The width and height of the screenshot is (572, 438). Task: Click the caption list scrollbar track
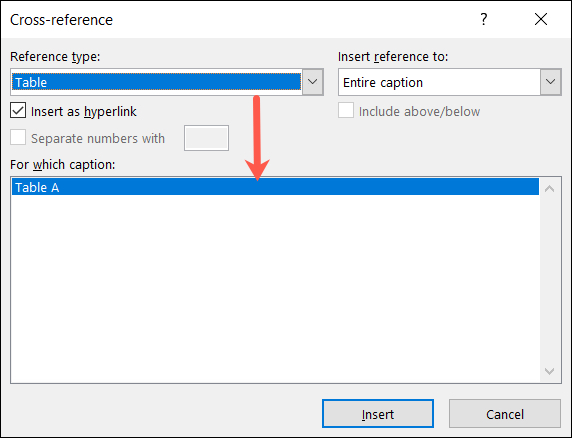pyautogui.click(x=549, y=280)
